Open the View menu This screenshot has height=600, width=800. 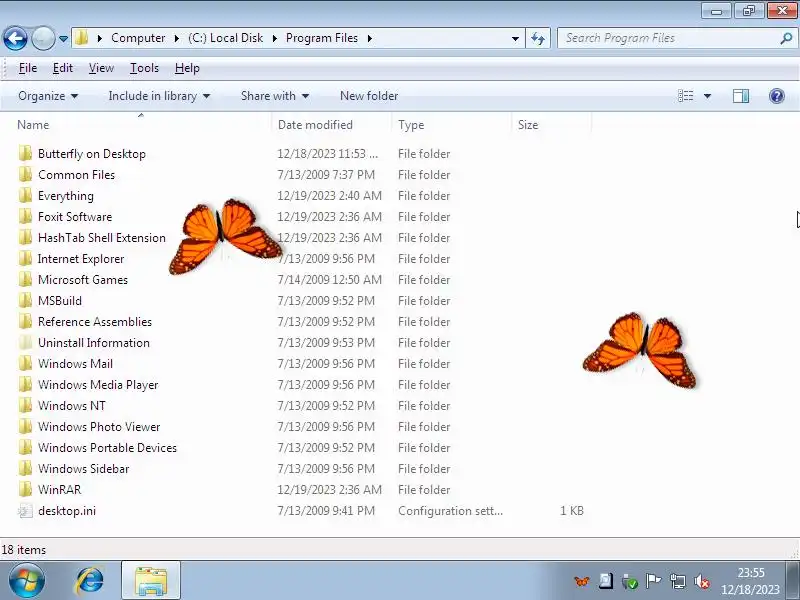click(101, 68)
